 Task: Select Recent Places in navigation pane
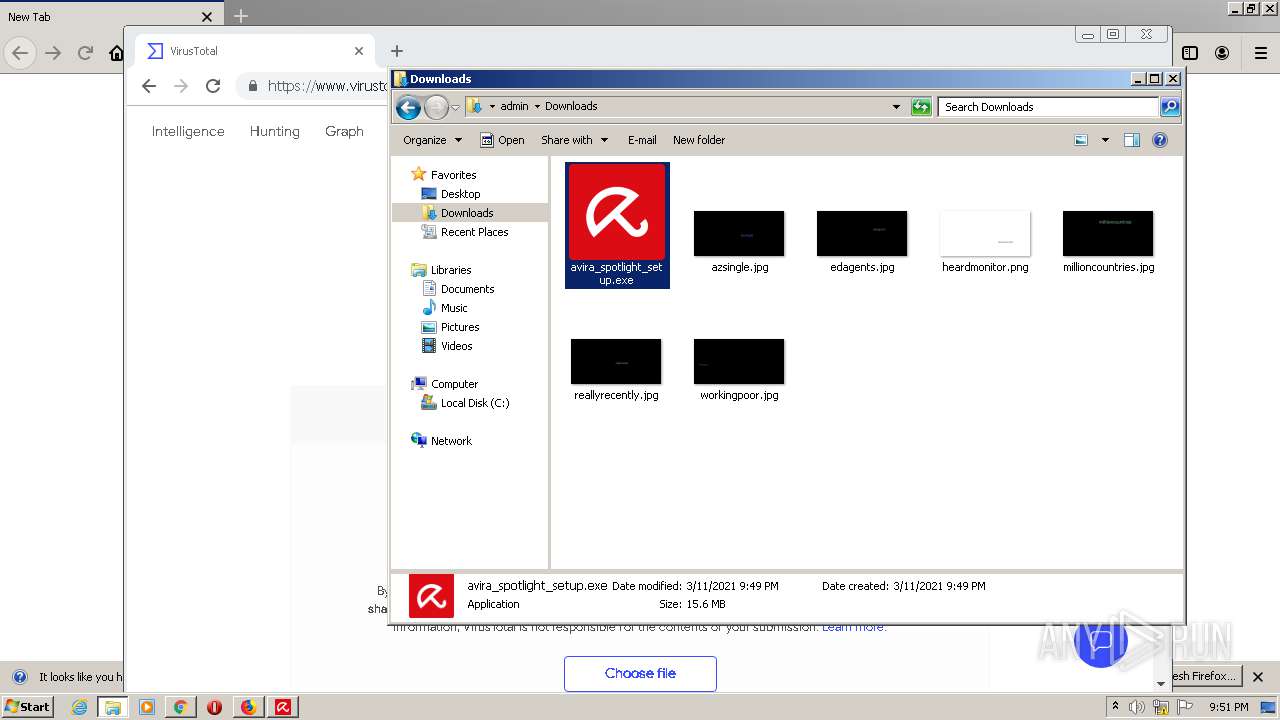(474, 232)
